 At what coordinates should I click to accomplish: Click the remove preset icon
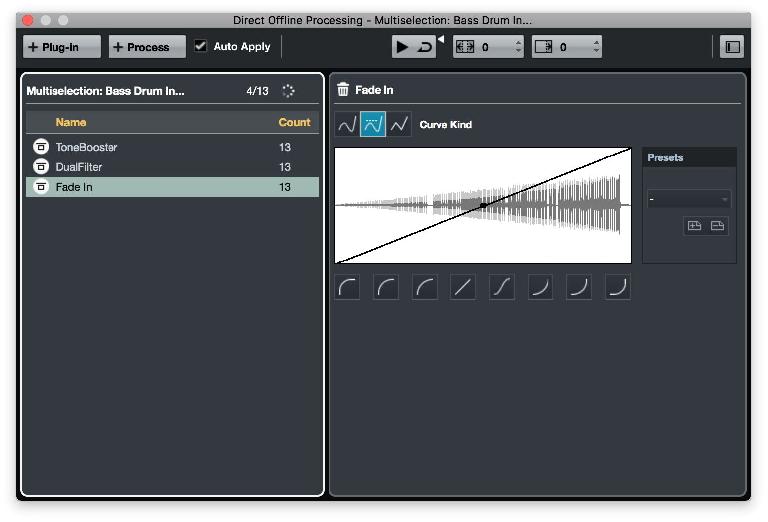pyautogui.click(x=718, y=226)
